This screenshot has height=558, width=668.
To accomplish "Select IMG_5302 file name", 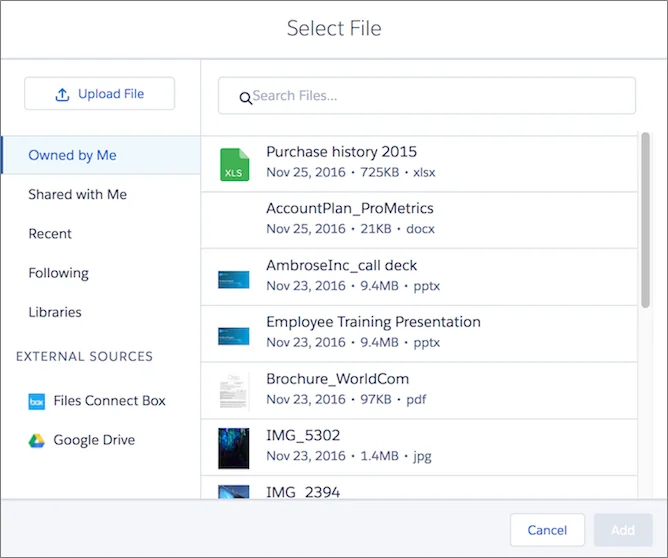I will [x=303, y=435].
